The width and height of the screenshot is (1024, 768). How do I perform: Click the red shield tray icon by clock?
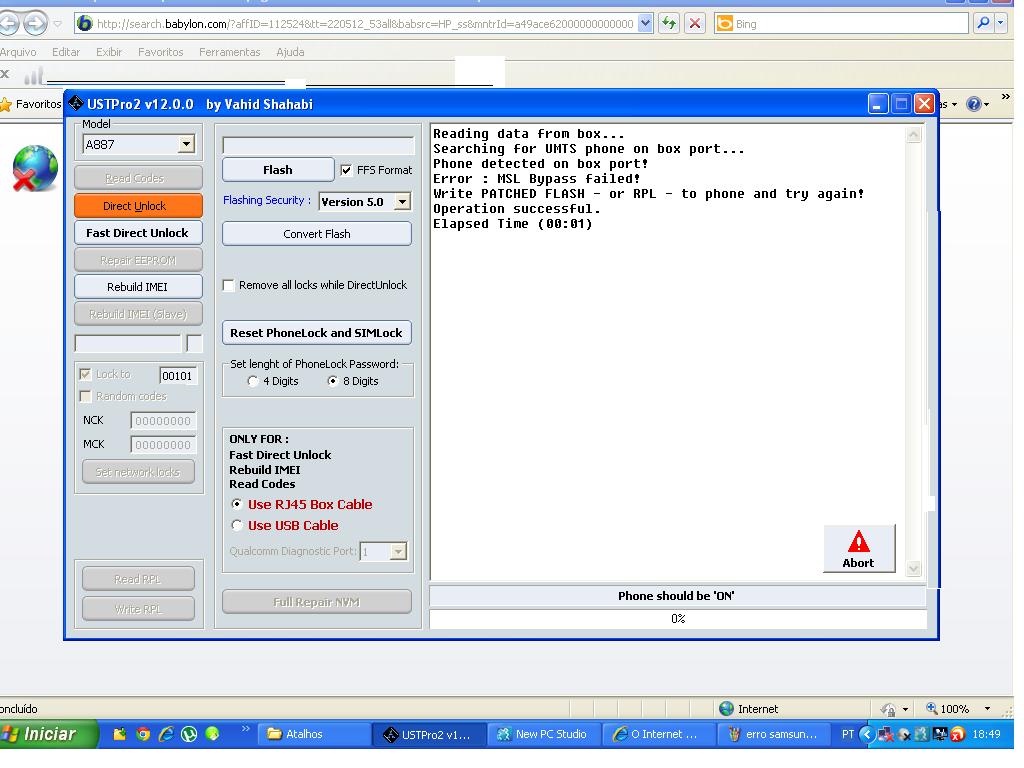[957, 735]
